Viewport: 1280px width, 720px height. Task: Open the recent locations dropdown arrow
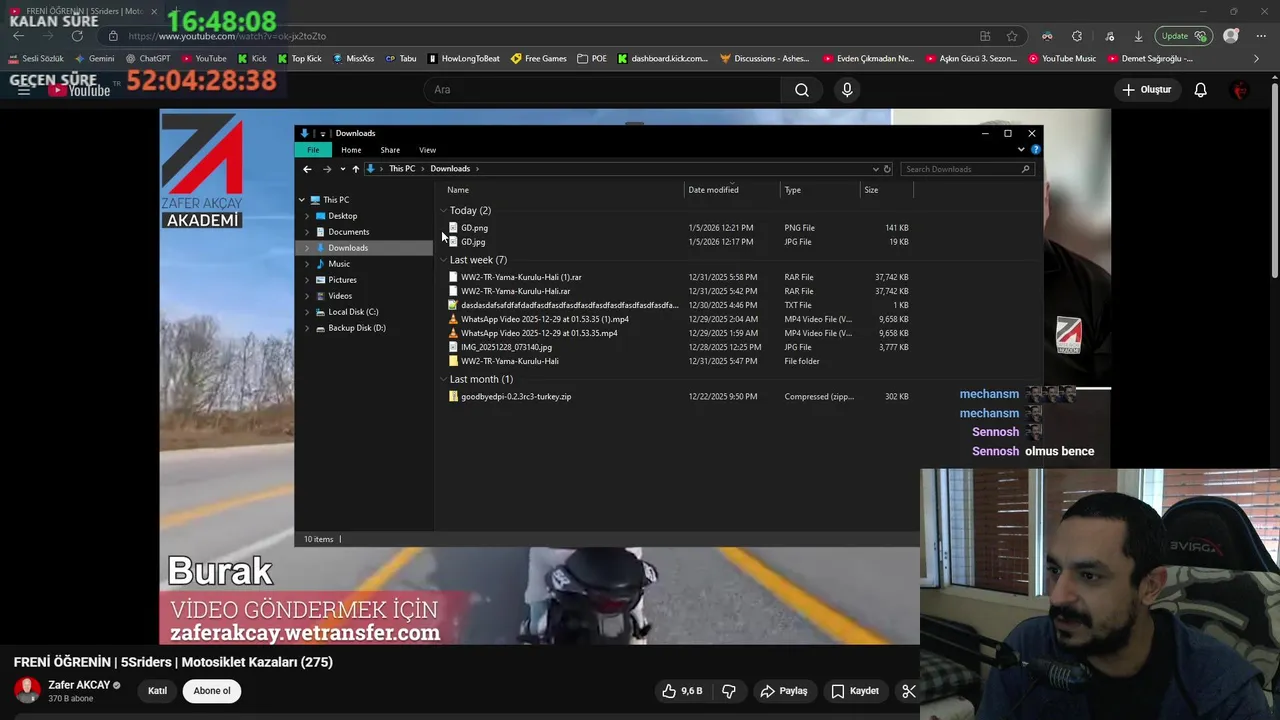coord(342,169)
